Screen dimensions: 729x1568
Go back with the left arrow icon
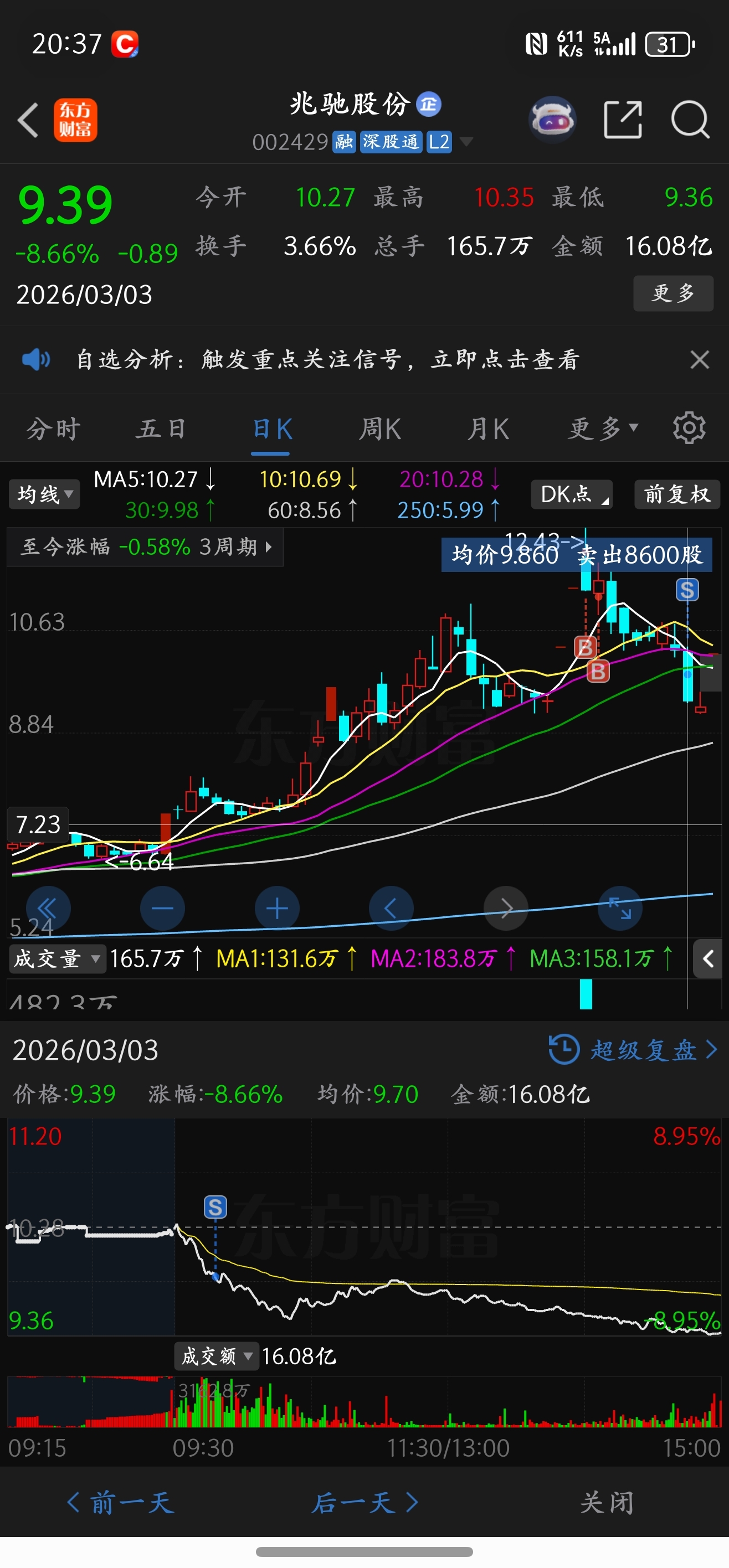tap(28, 120)
